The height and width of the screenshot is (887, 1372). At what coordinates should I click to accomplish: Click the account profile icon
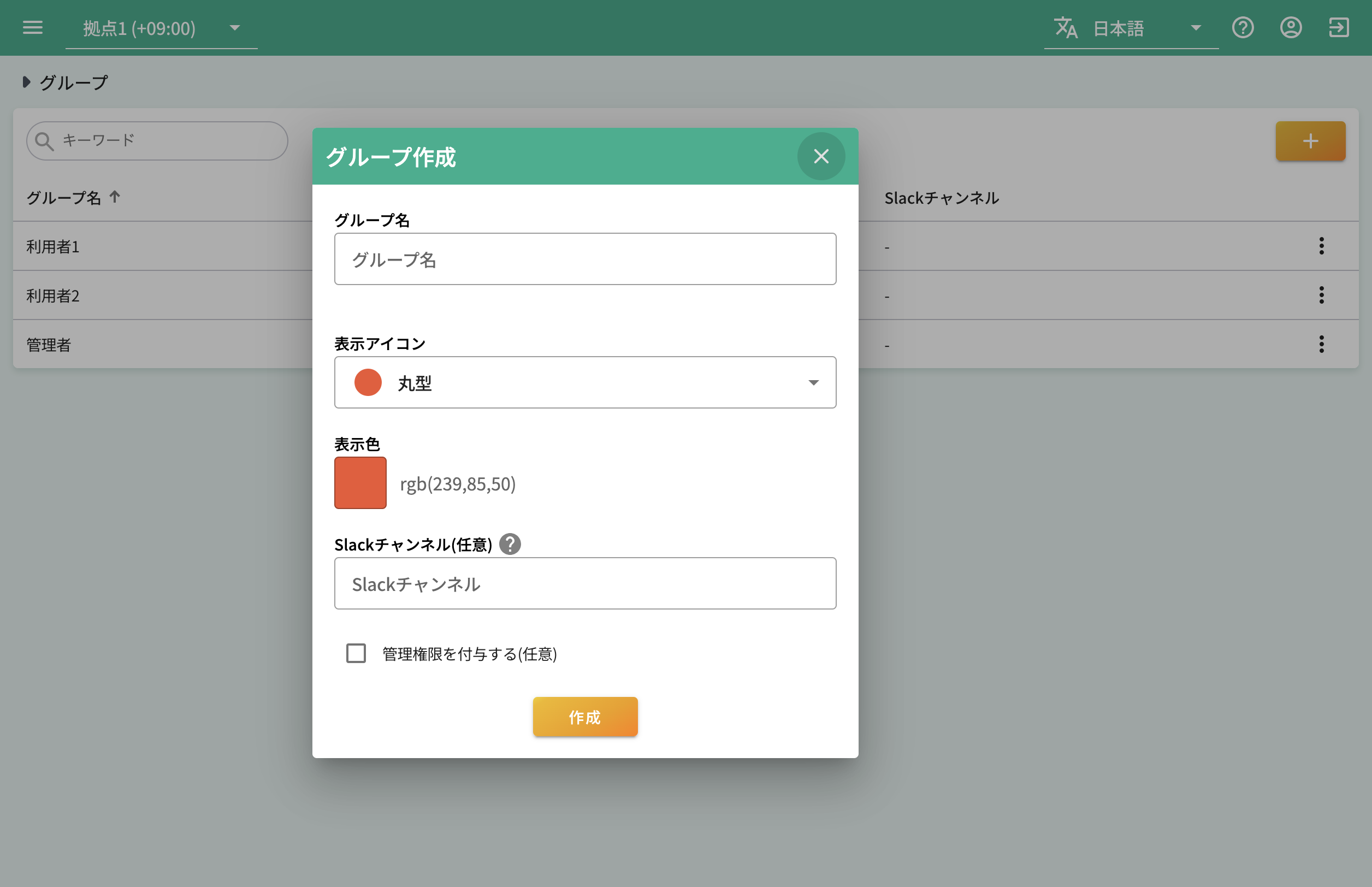(1291, 28)
